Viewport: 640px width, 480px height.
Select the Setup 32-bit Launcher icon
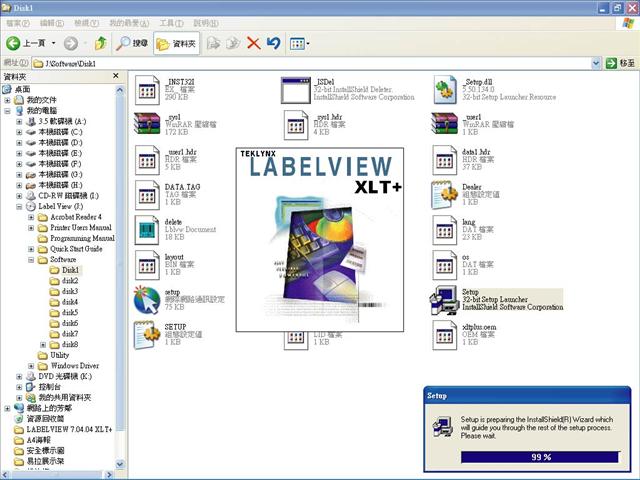click(444, 300)
